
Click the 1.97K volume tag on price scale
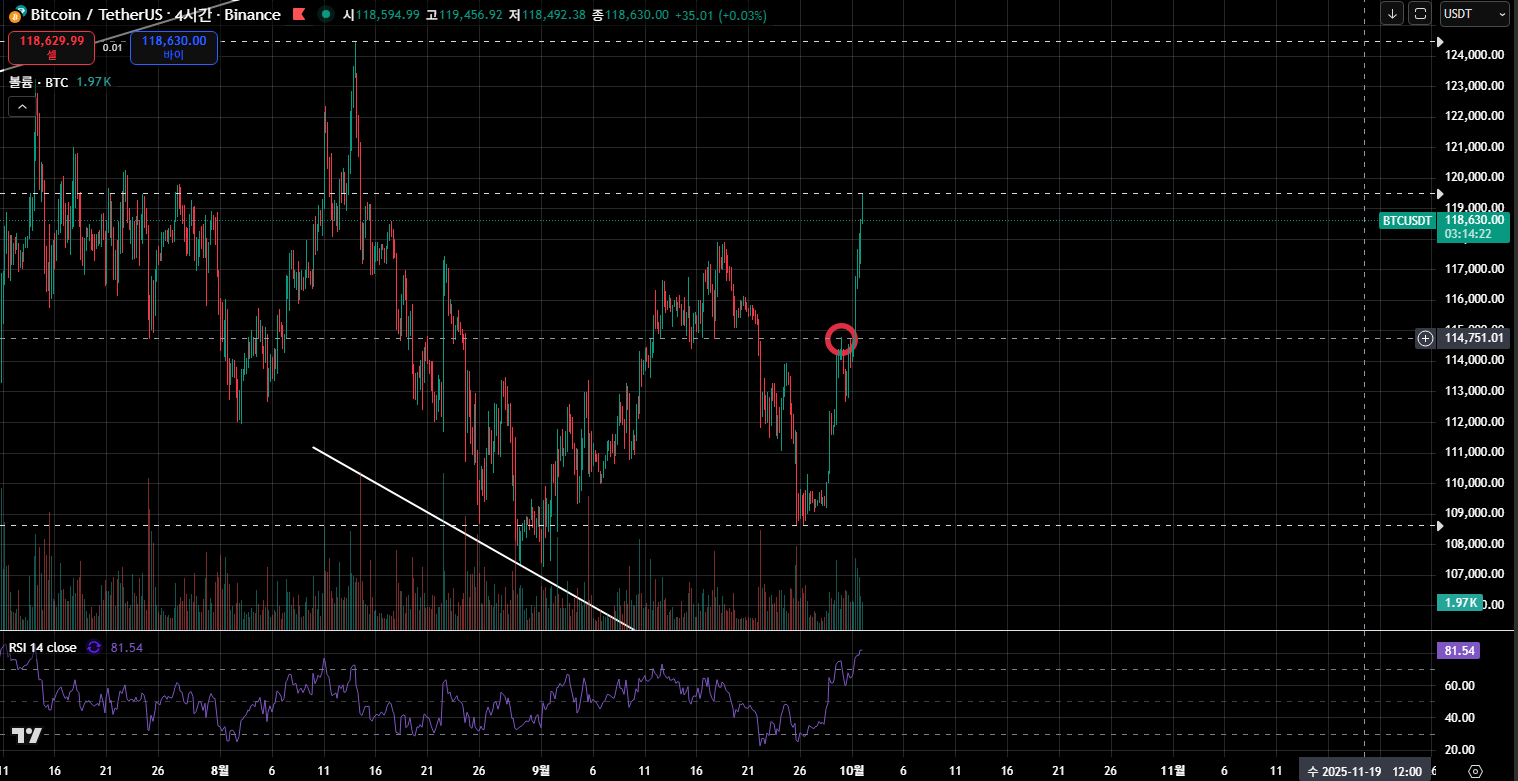pos(1460,602)
